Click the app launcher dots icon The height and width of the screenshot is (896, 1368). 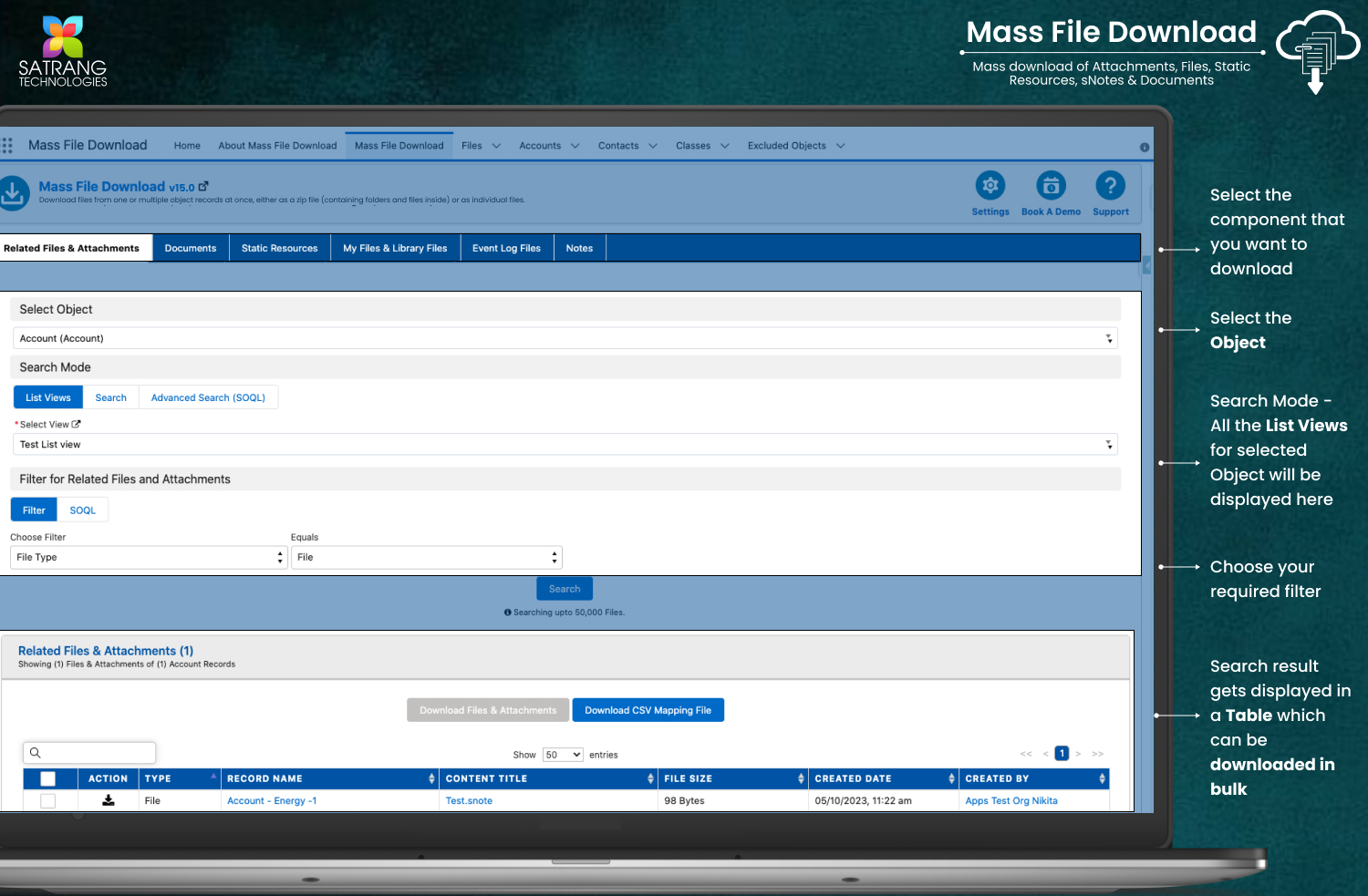click(7, 146)
